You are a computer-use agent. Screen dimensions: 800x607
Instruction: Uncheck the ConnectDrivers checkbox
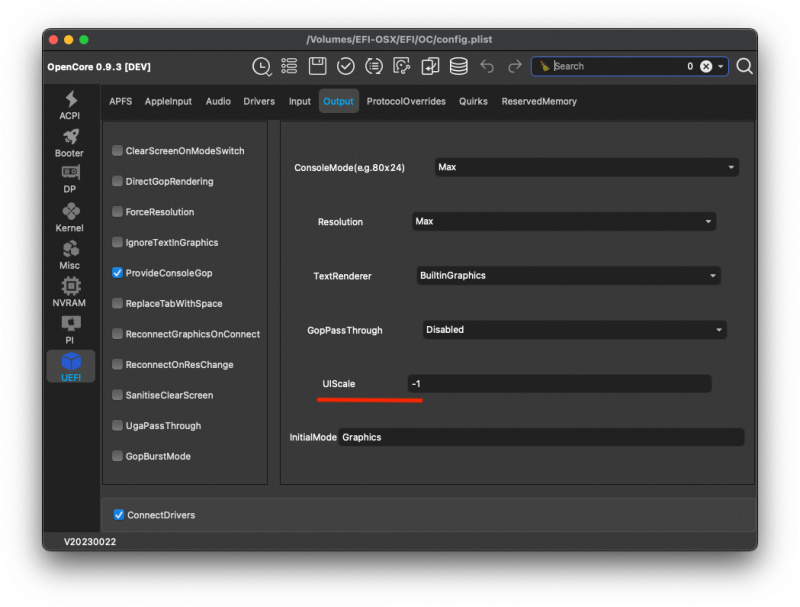click(x=119, y=515)
